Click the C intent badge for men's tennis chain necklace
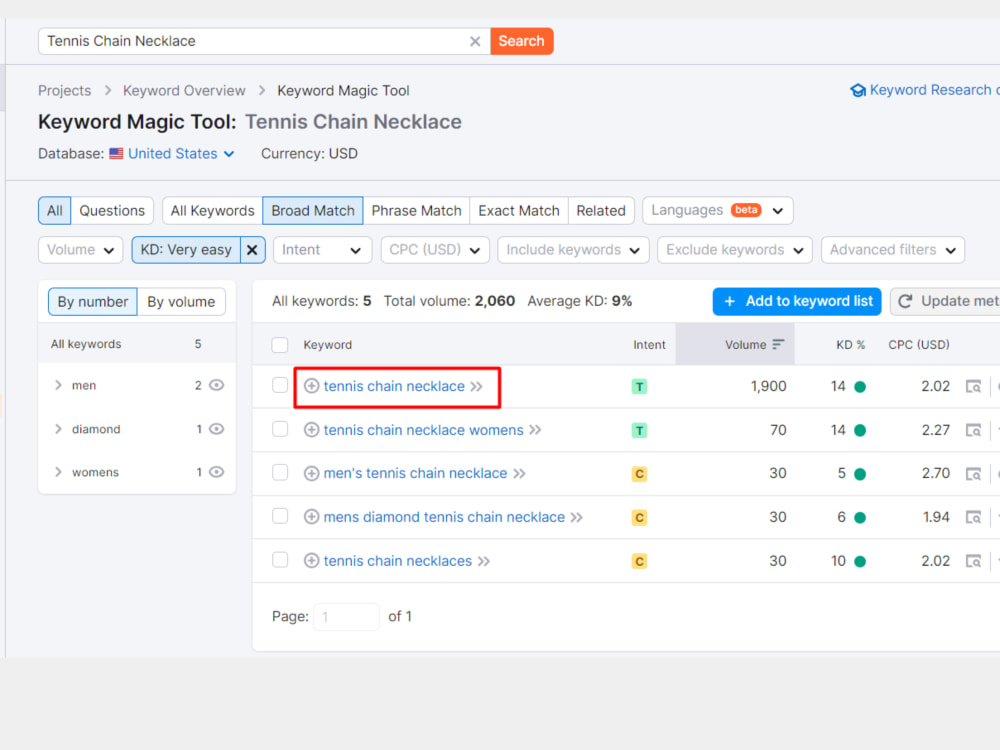The image size is (1000, 750). click(639, 474)
